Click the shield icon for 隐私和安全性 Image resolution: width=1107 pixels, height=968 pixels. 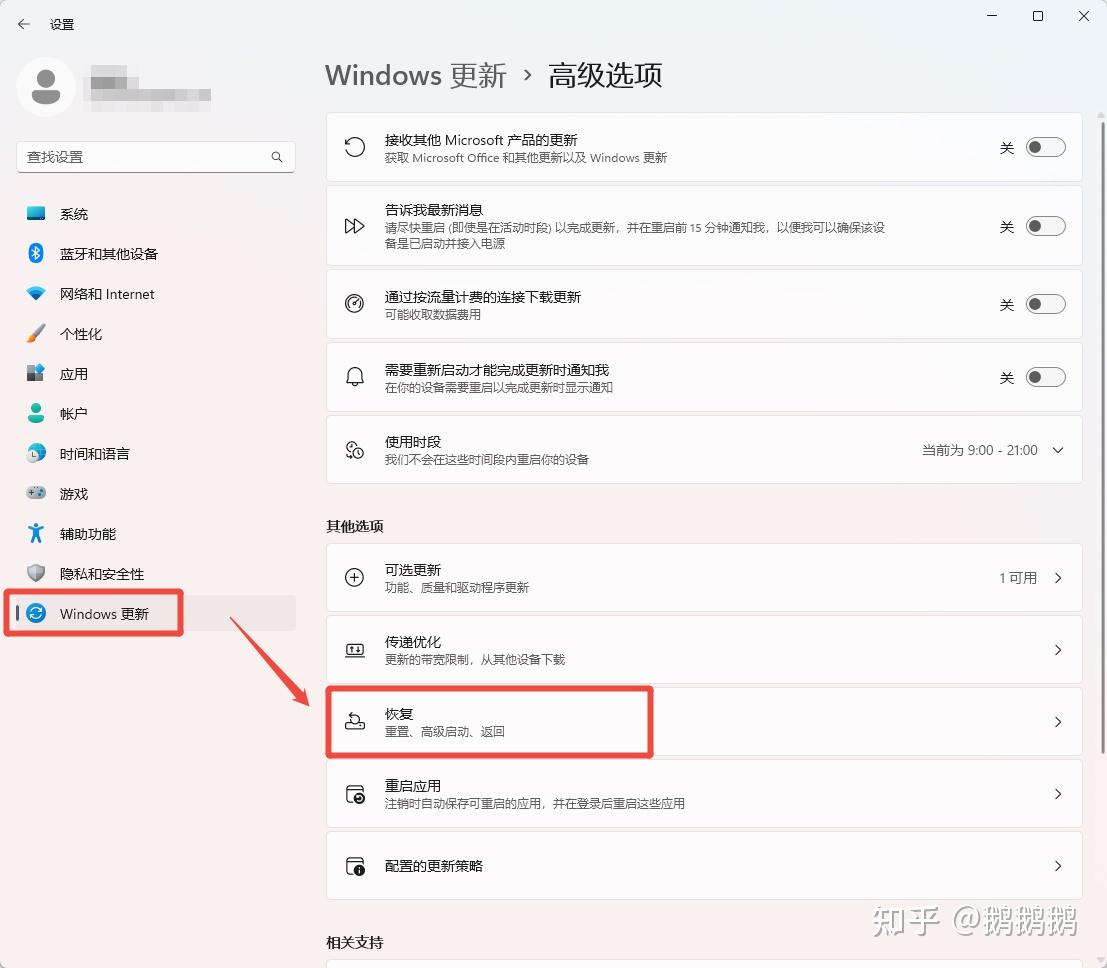36,573
